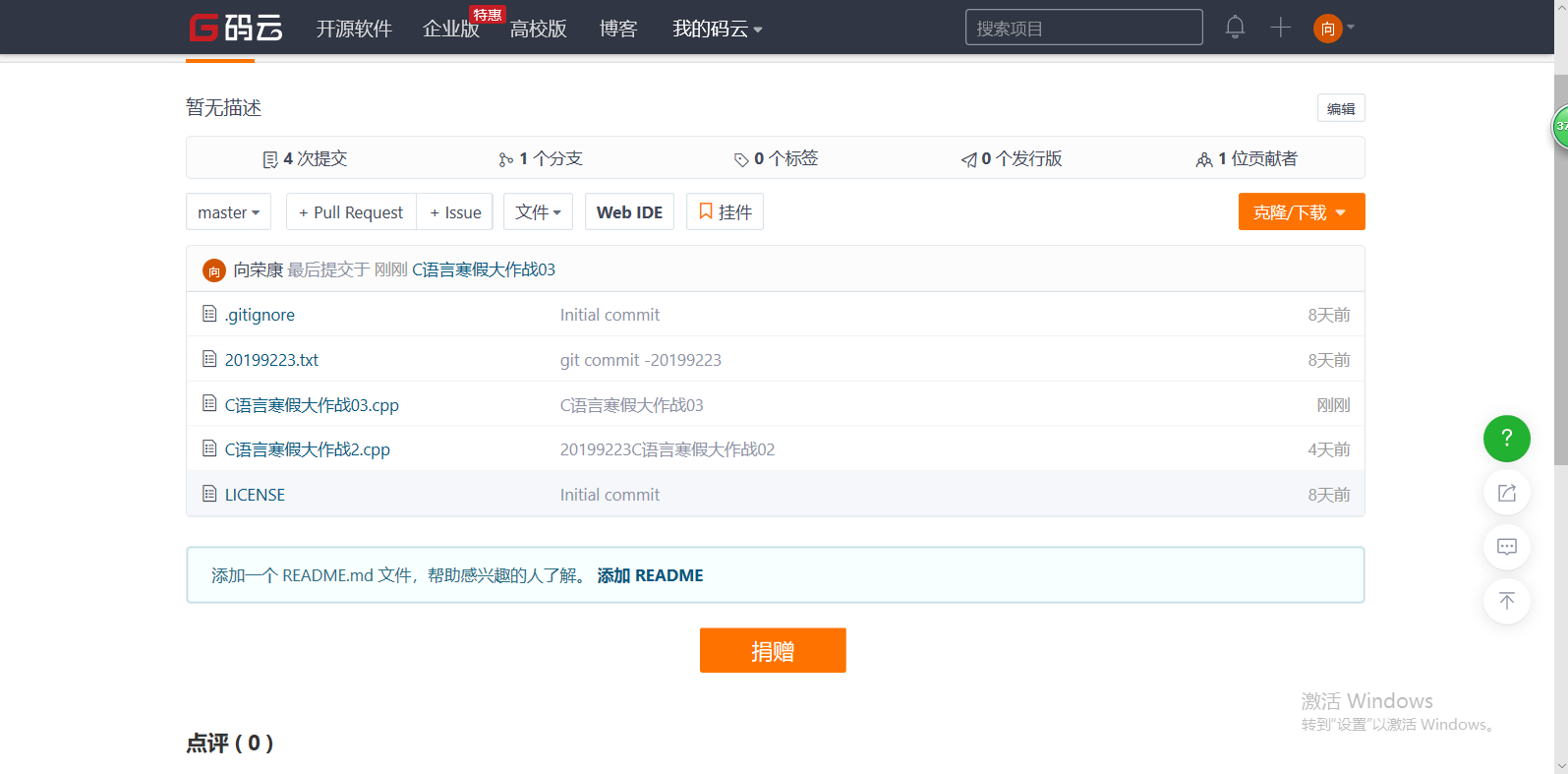Click the 暂无描述 description text
Image resolution: width=1568 pixels, height=774 pixels.
click(224, 108)
